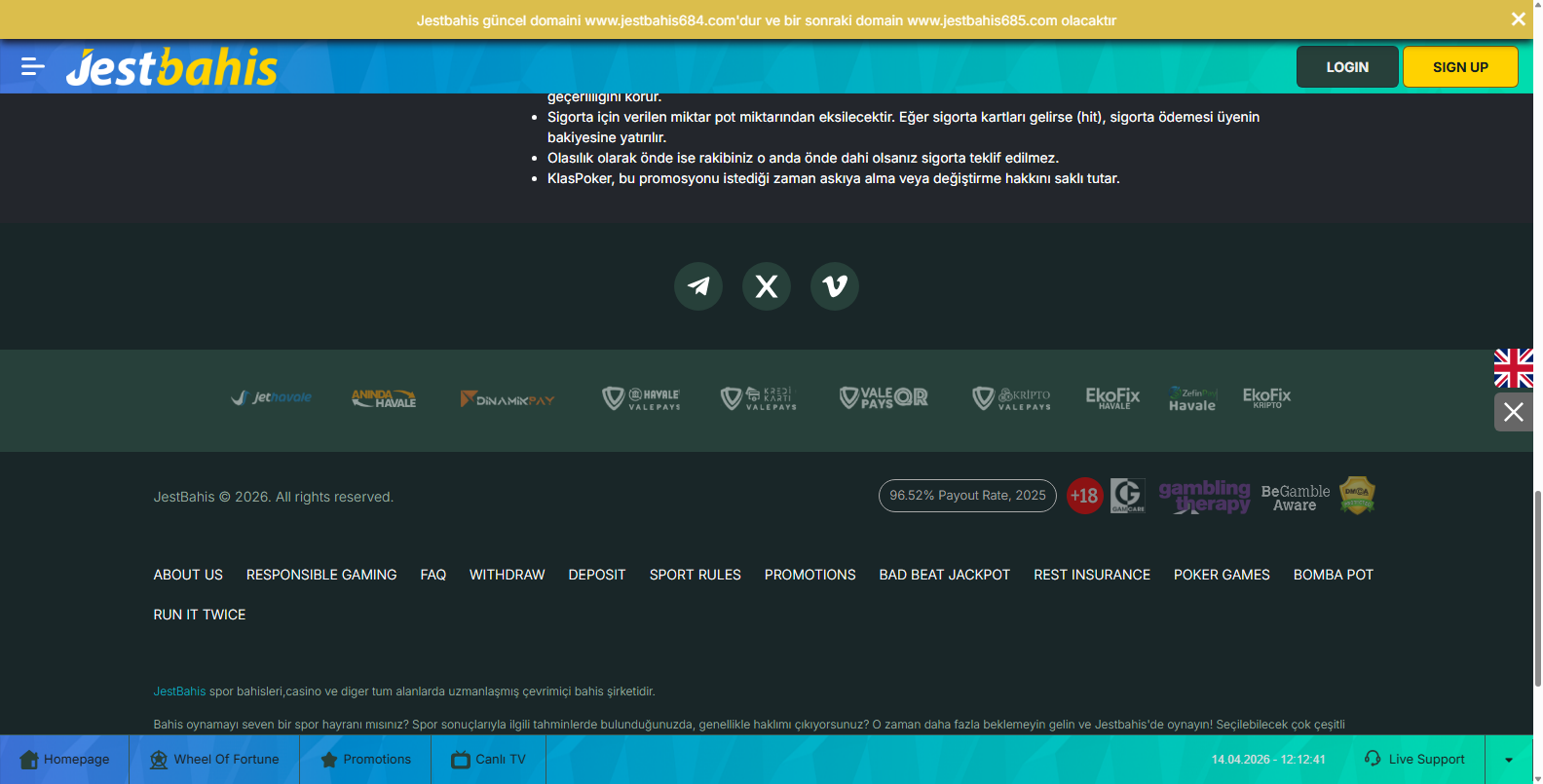Screen dimensions: 1543x784
Task: Click the SIGN UP button
Action: click(x=1460, y=67)
